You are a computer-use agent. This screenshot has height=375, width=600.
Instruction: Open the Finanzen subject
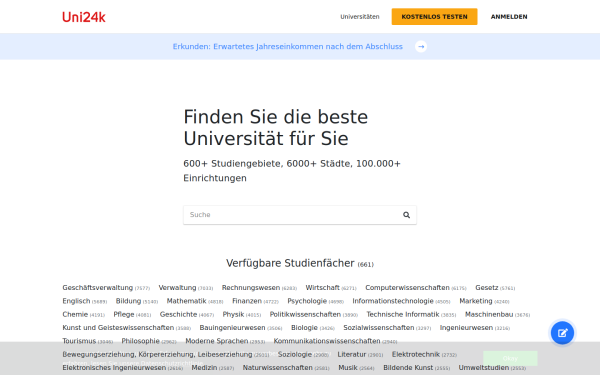(247, 301)
